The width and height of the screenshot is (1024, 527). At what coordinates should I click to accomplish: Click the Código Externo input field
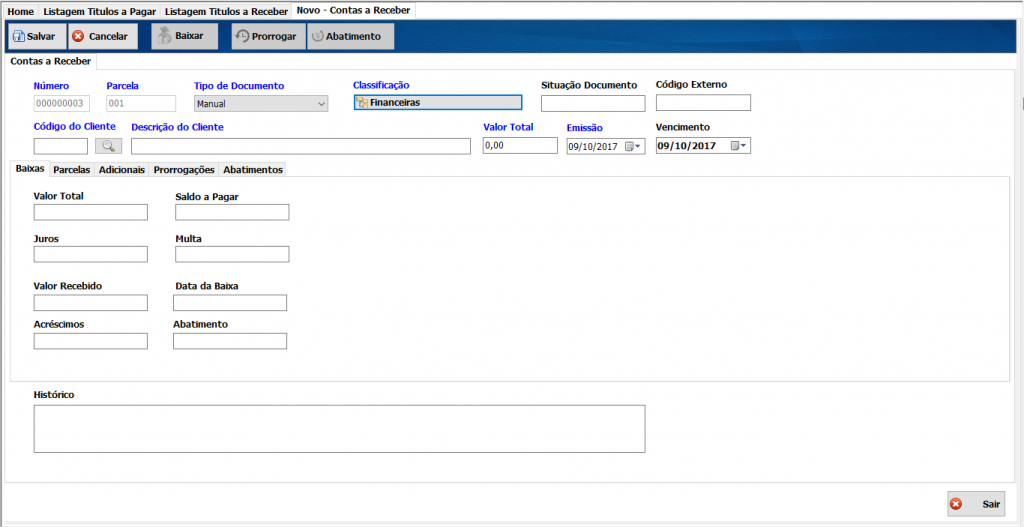[x=702, y=103]
